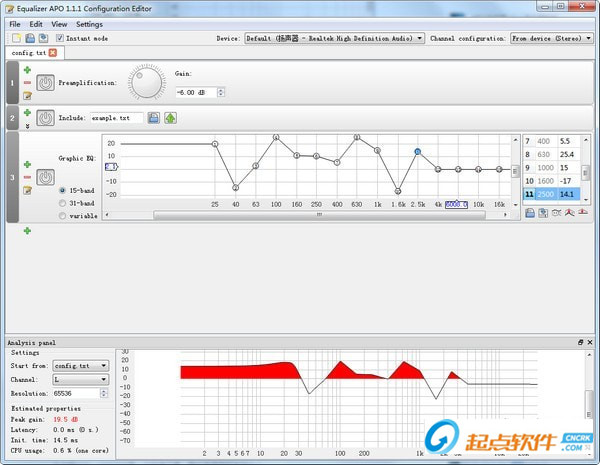The width and height of the screenshot is (600, 465).
Task: Click the Gain value field -6.00 dB
Action: [x=196, y=92]
